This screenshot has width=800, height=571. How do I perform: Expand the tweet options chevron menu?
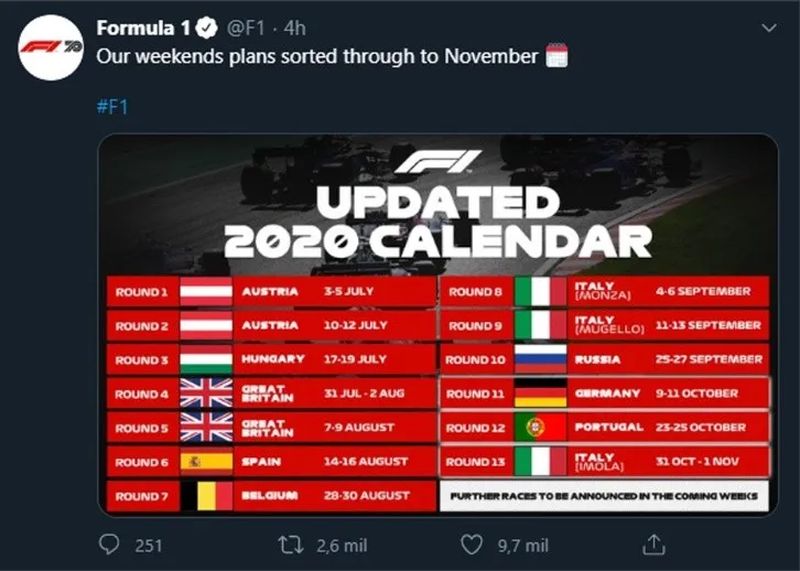[x=769, y=28]
